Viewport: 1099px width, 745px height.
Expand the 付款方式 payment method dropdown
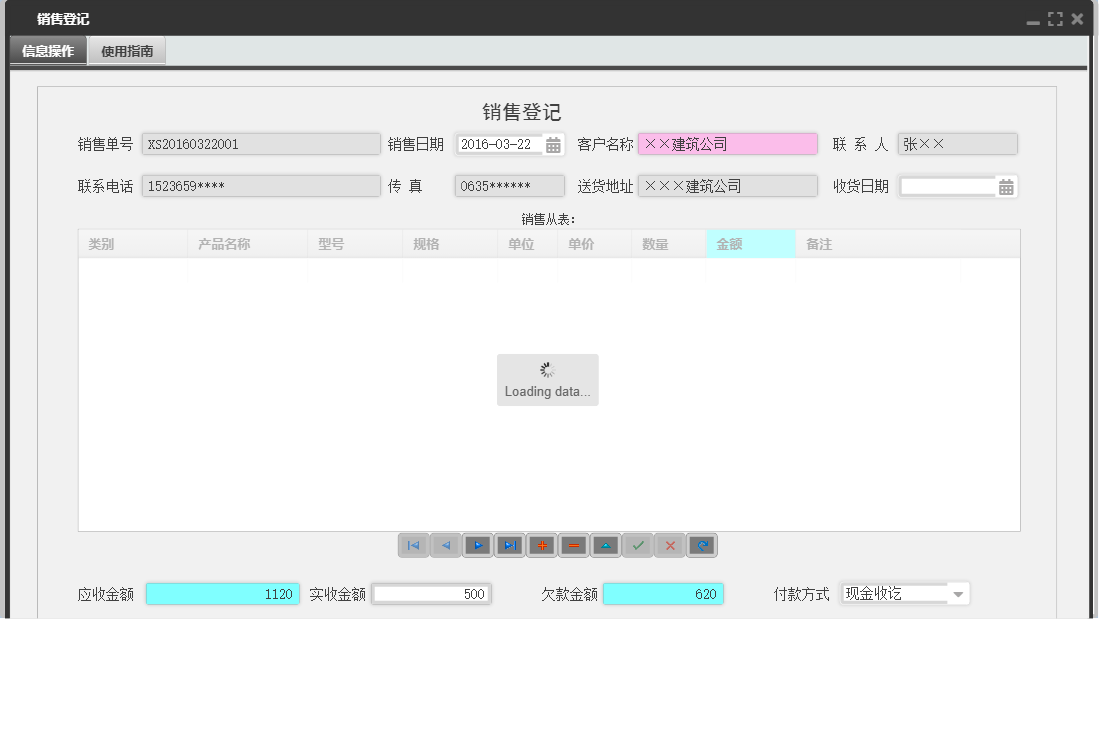click(959, 593)
